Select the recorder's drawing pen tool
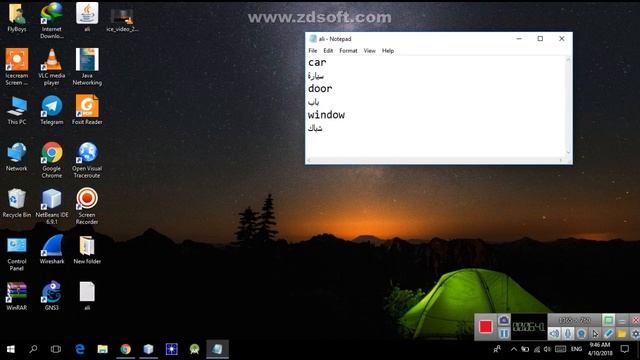The height and width of the screenshot is (360, 640). pos(609,334)
